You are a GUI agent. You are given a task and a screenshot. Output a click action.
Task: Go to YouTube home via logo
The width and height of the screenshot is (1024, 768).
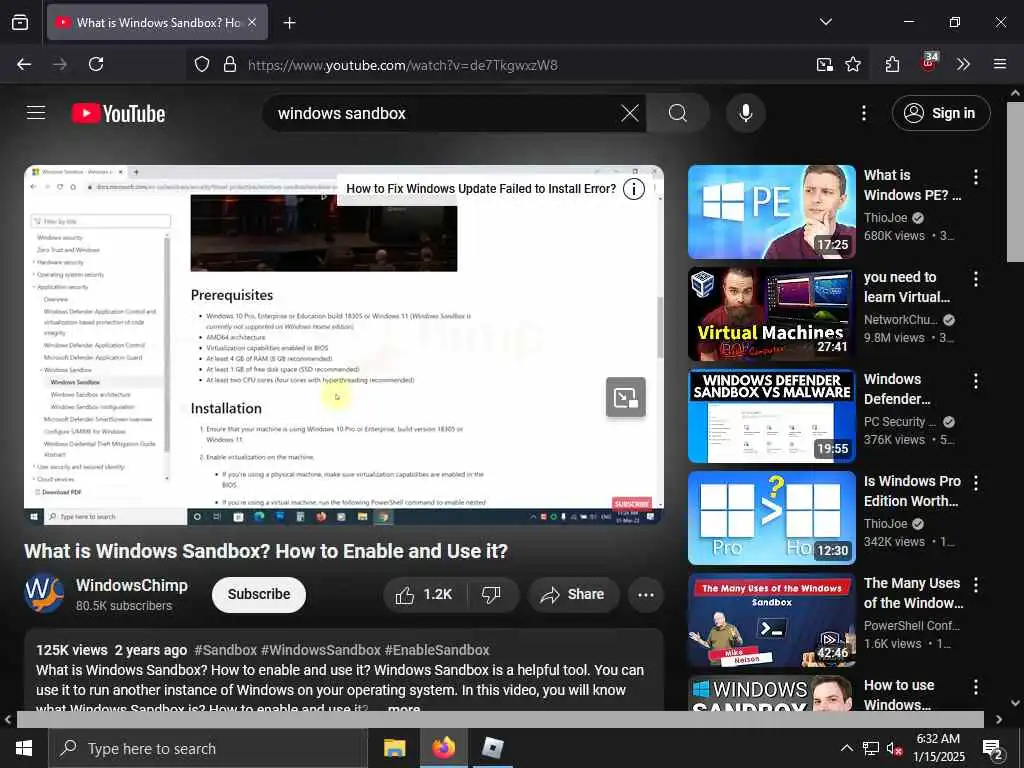118,114
